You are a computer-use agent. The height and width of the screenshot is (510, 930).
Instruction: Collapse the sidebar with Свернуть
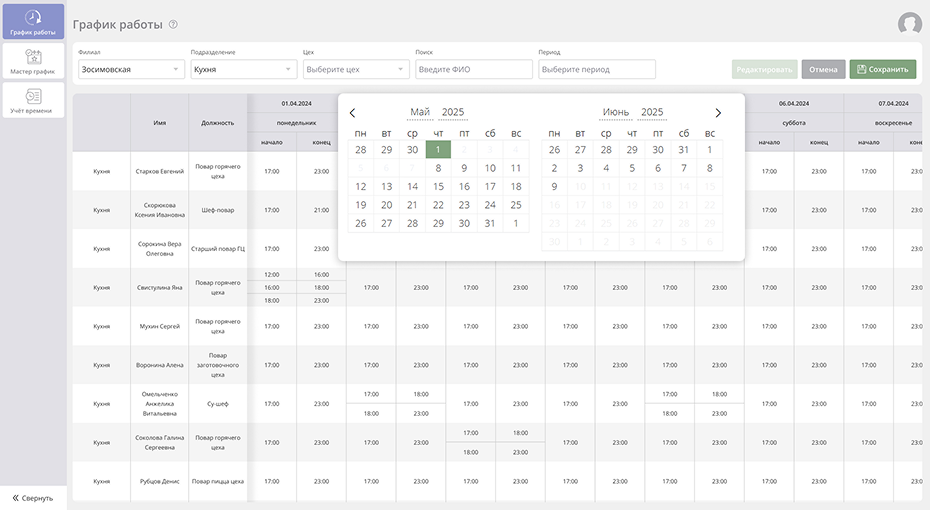pos(33,497)
